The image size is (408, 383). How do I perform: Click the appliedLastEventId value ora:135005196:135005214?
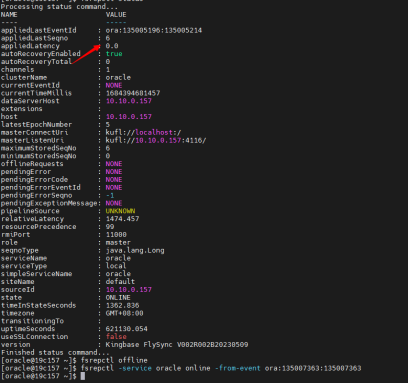pos(154,30)
